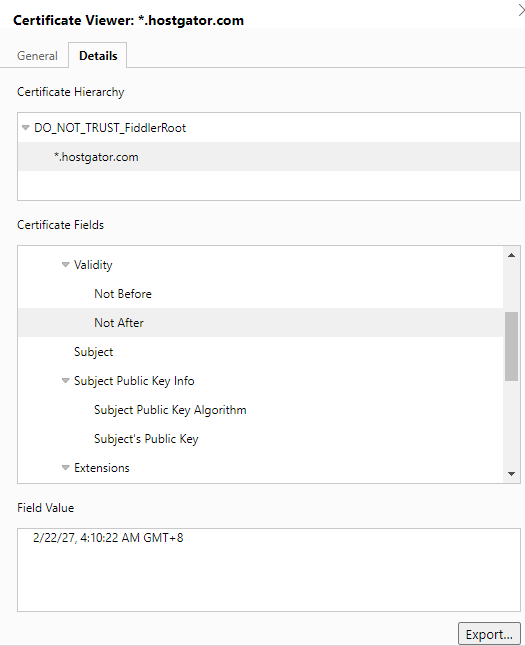The height and width of the screenshot is (646, 525).
Task: Collapse the Validity field arrow
Action: 66,264
